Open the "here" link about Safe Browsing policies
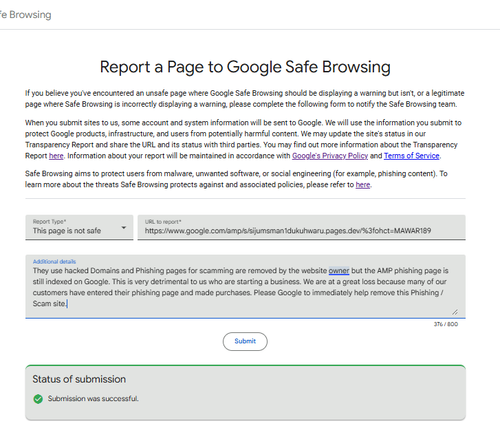This screenshot has height=437, width=500. [x=363, y=185]
